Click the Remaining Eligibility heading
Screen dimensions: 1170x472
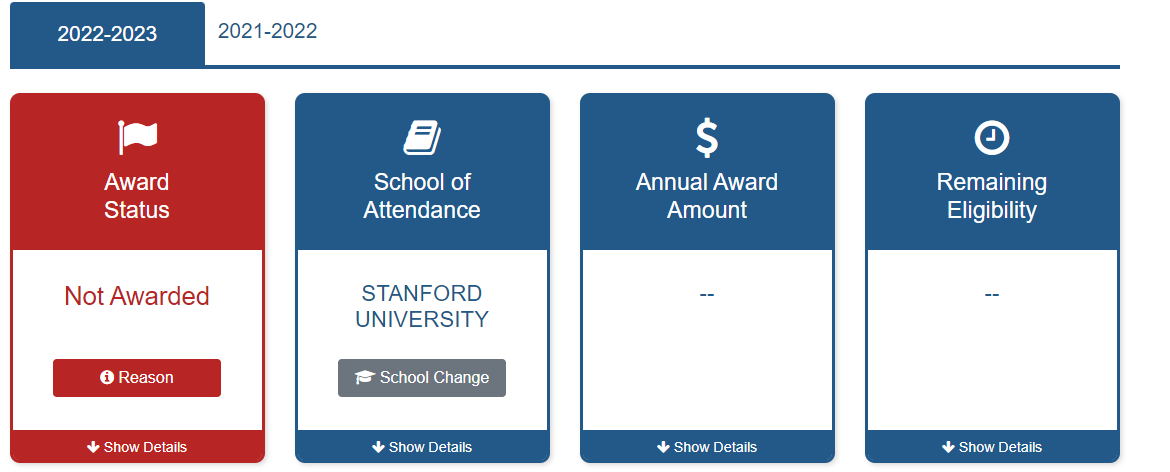pyautogui.click(x=992, y=196)
